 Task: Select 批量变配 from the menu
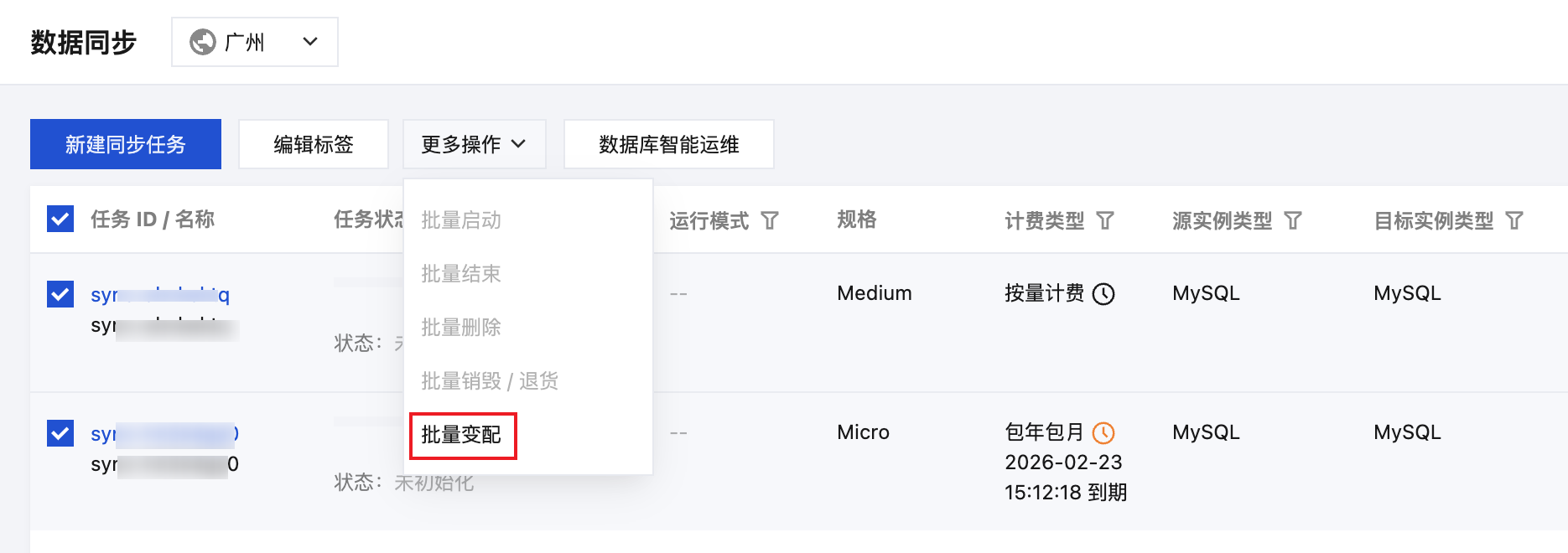click(x=462, y=435)
